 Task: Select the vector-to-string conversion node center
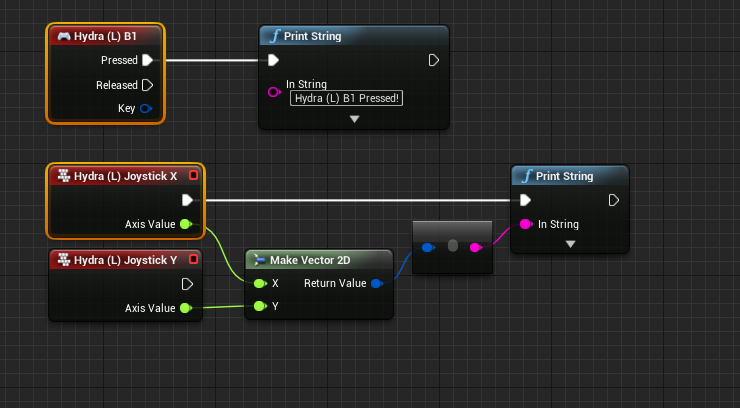tap(452, 246)
